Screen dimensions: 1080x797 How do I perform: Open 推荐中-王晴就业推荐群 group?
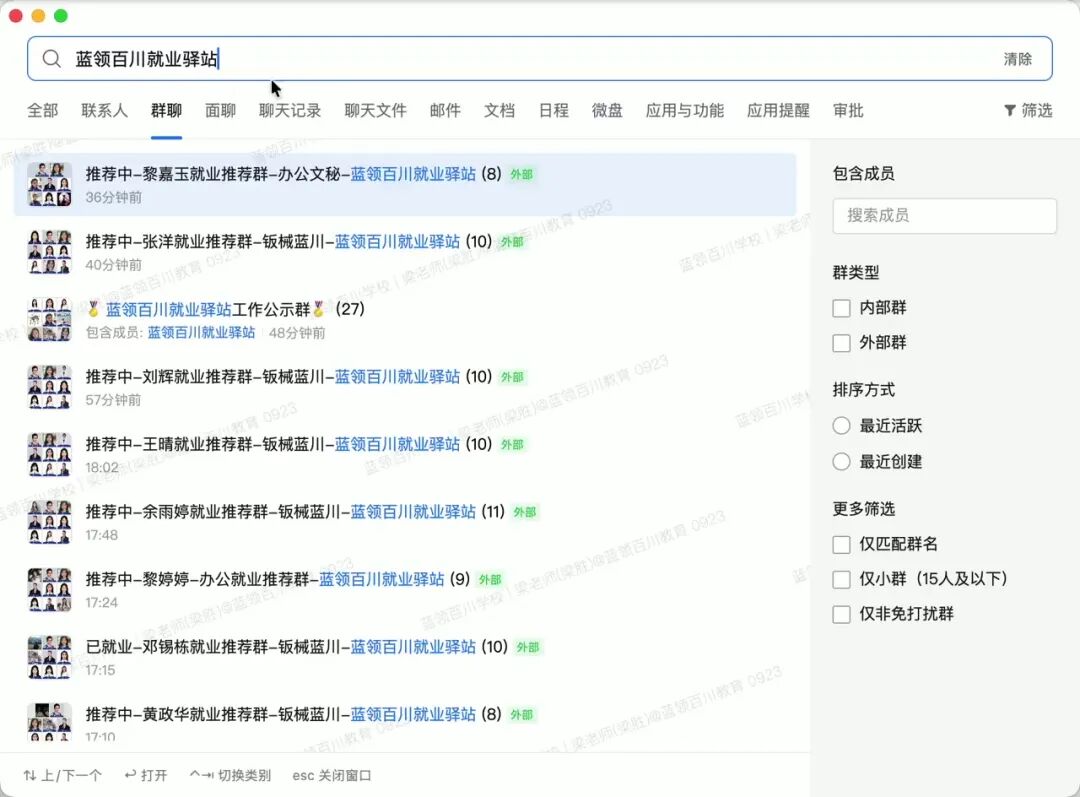[405, 455]
